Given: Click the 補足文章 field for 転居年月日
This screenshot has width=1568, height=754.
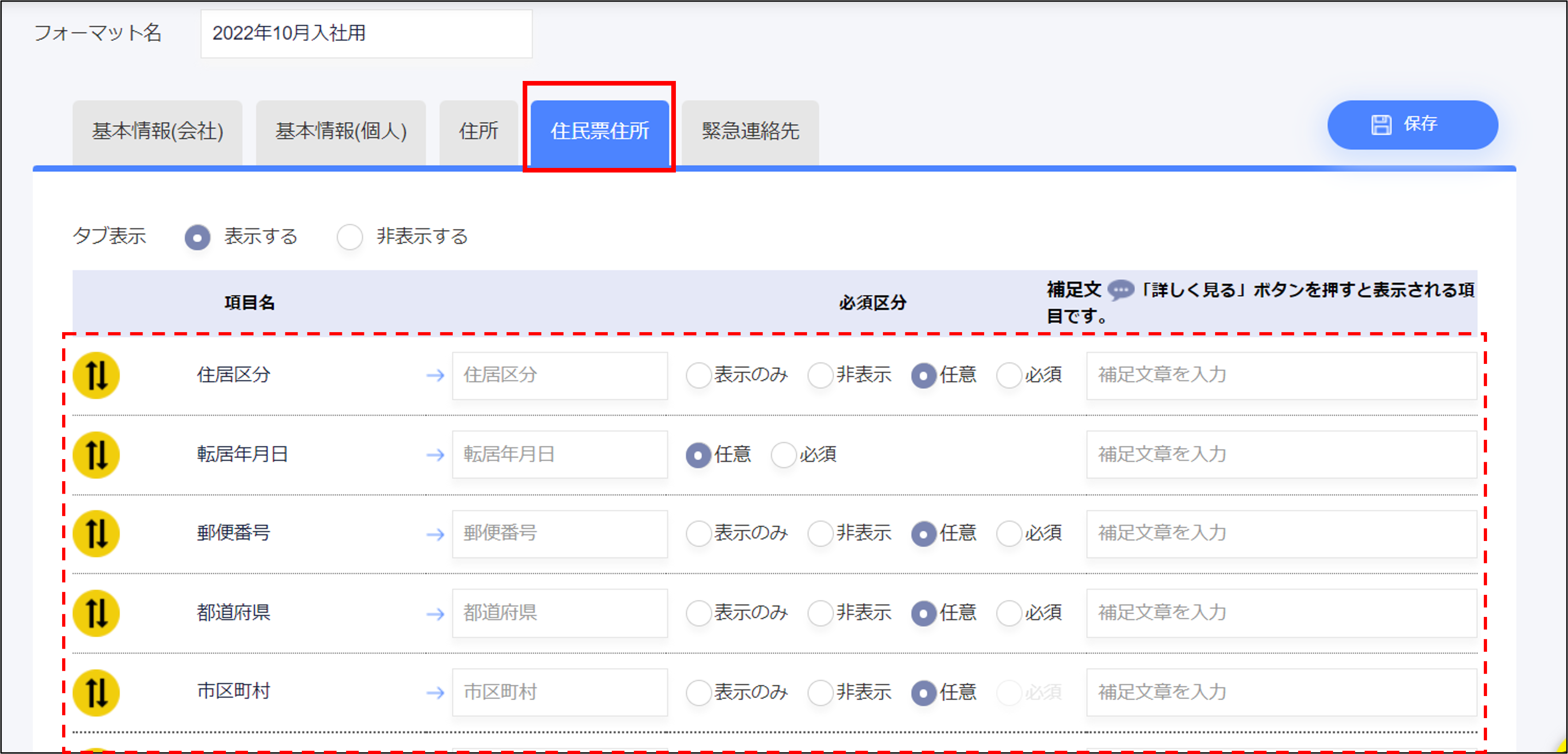Looking at the screenshot, I should [1281, 455].
